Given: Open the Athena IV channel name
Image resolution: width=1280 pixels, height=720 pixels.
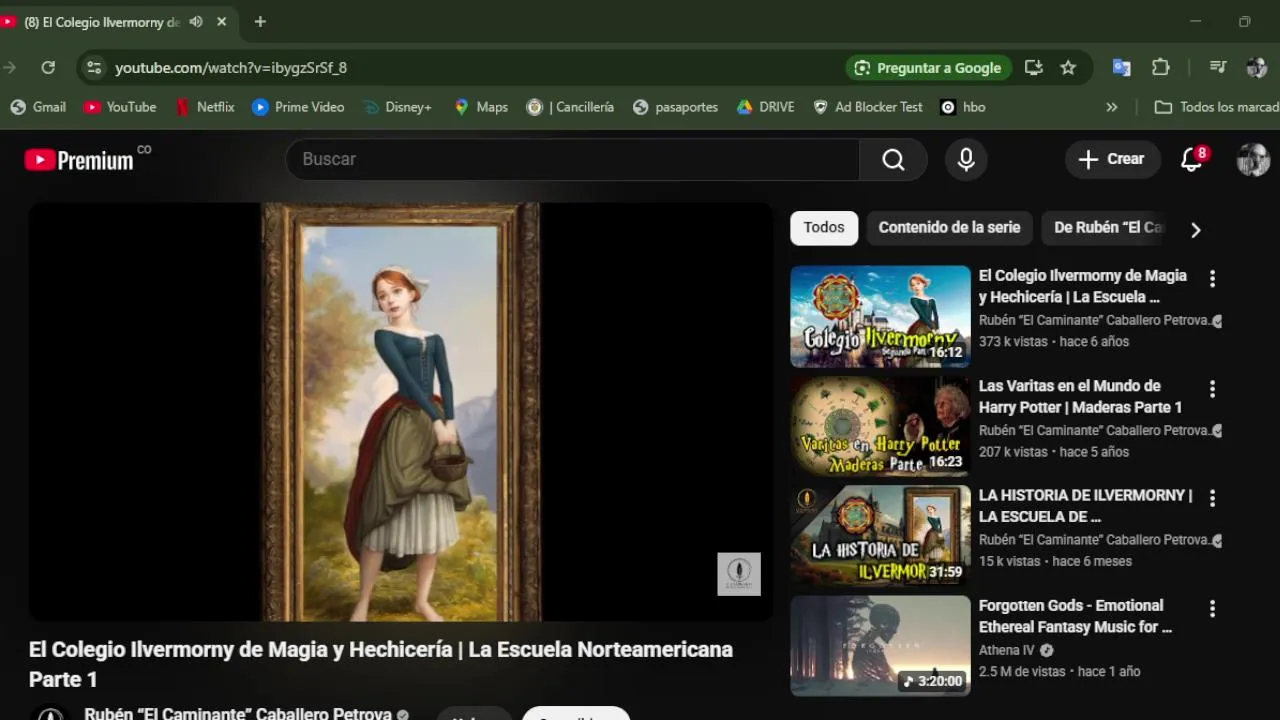Looking at the screenshot, I should point(1007,650).
